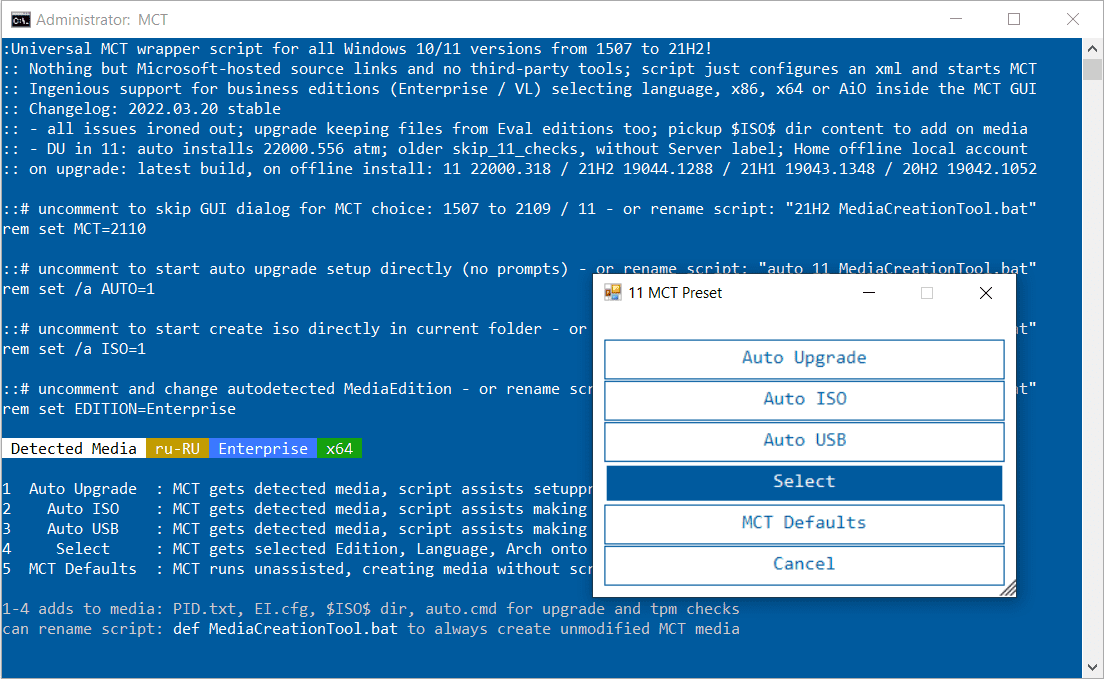
Task: Click 'Ingenious support for business editions' line
Action: coord(520,89)
